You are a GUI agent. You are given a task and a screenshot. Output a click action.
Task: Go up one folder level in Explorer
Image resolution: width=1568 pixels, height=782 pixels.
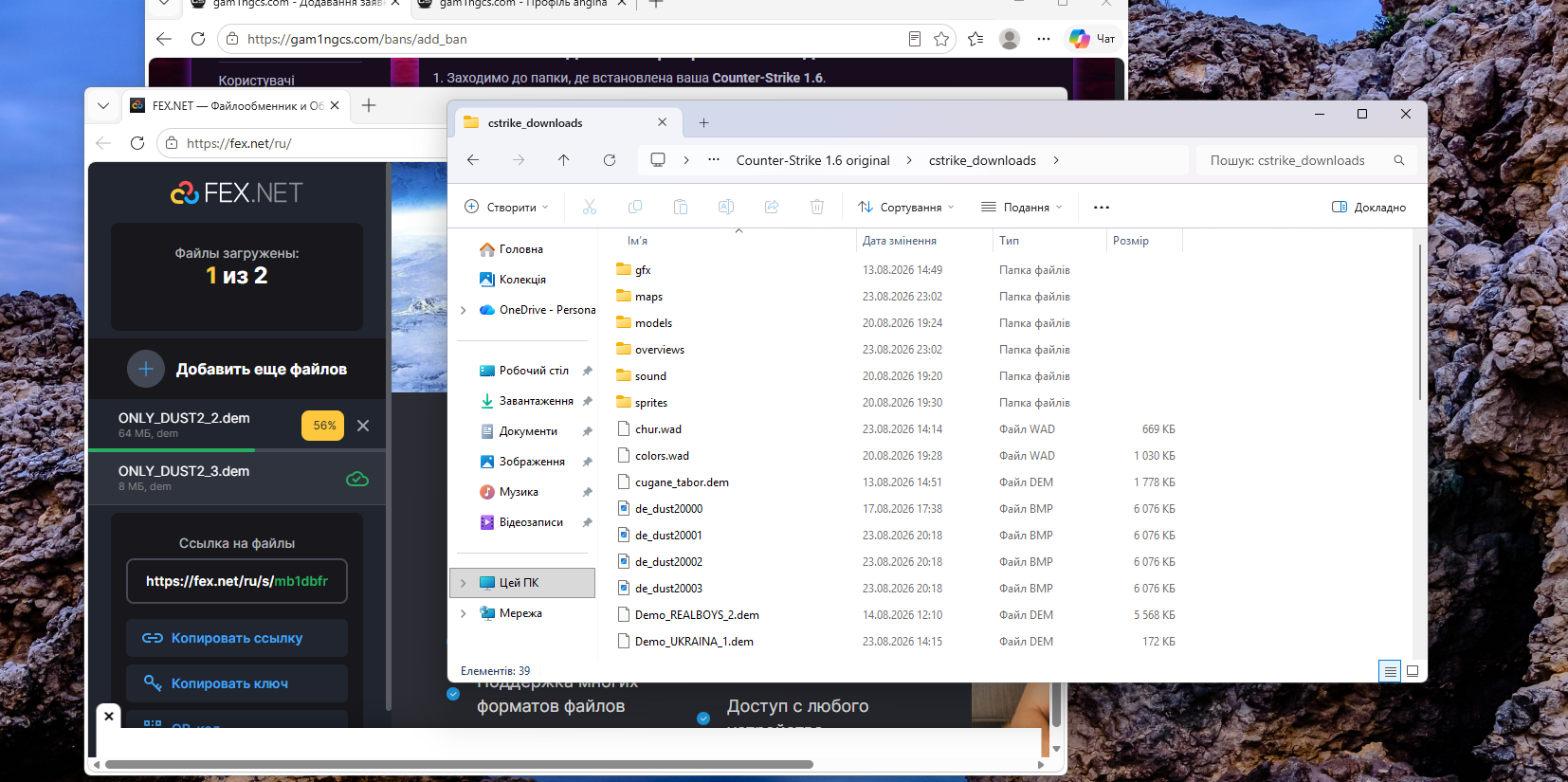tap(564, 160)
